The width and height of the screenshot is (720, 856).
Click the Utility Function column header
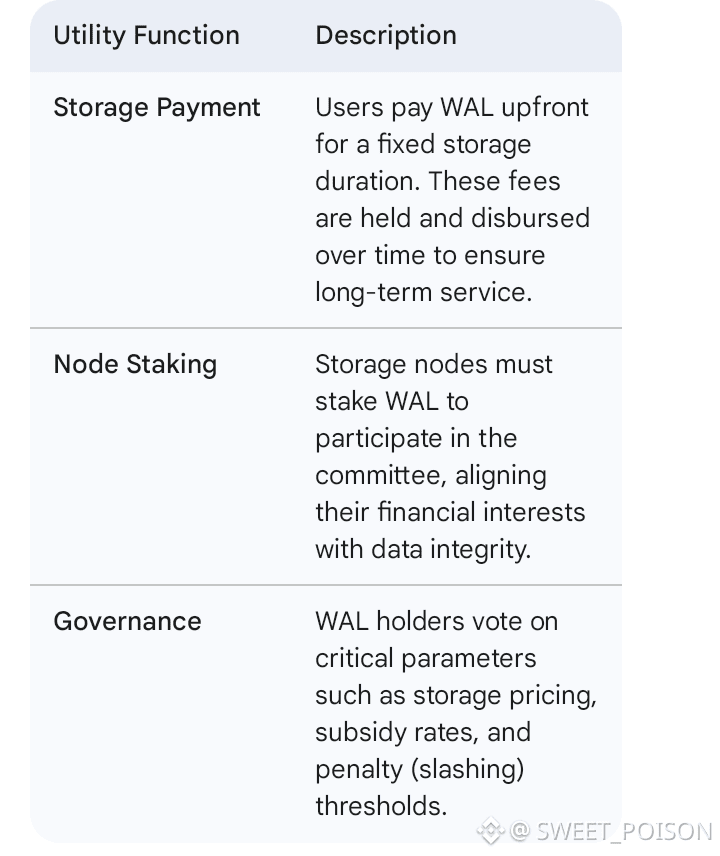[x=146, y=36]
